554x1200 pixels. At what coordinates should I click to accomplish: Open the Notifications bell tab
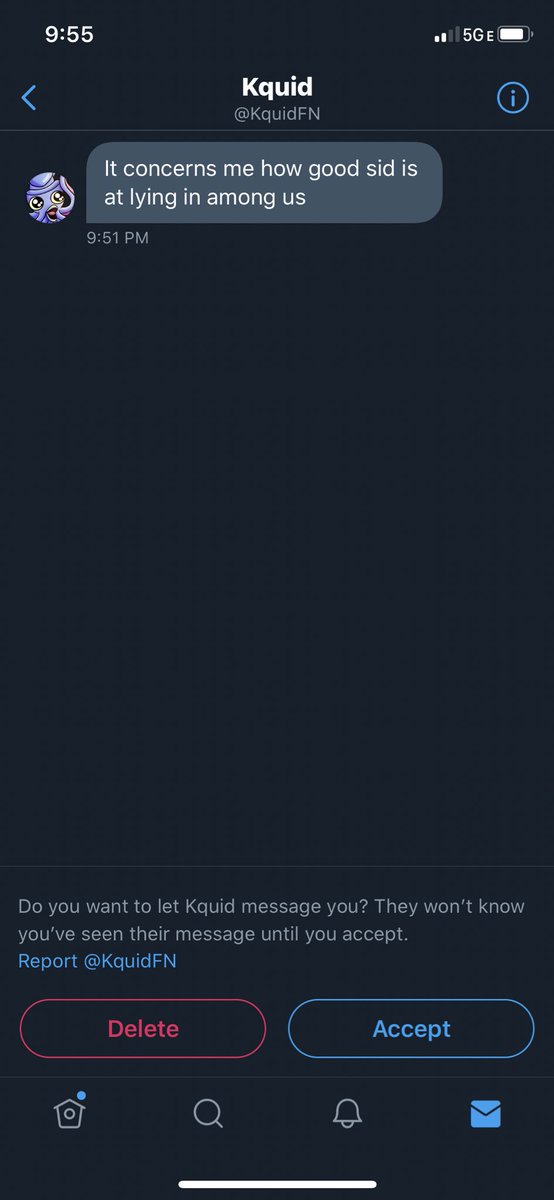click(347, 1113)
